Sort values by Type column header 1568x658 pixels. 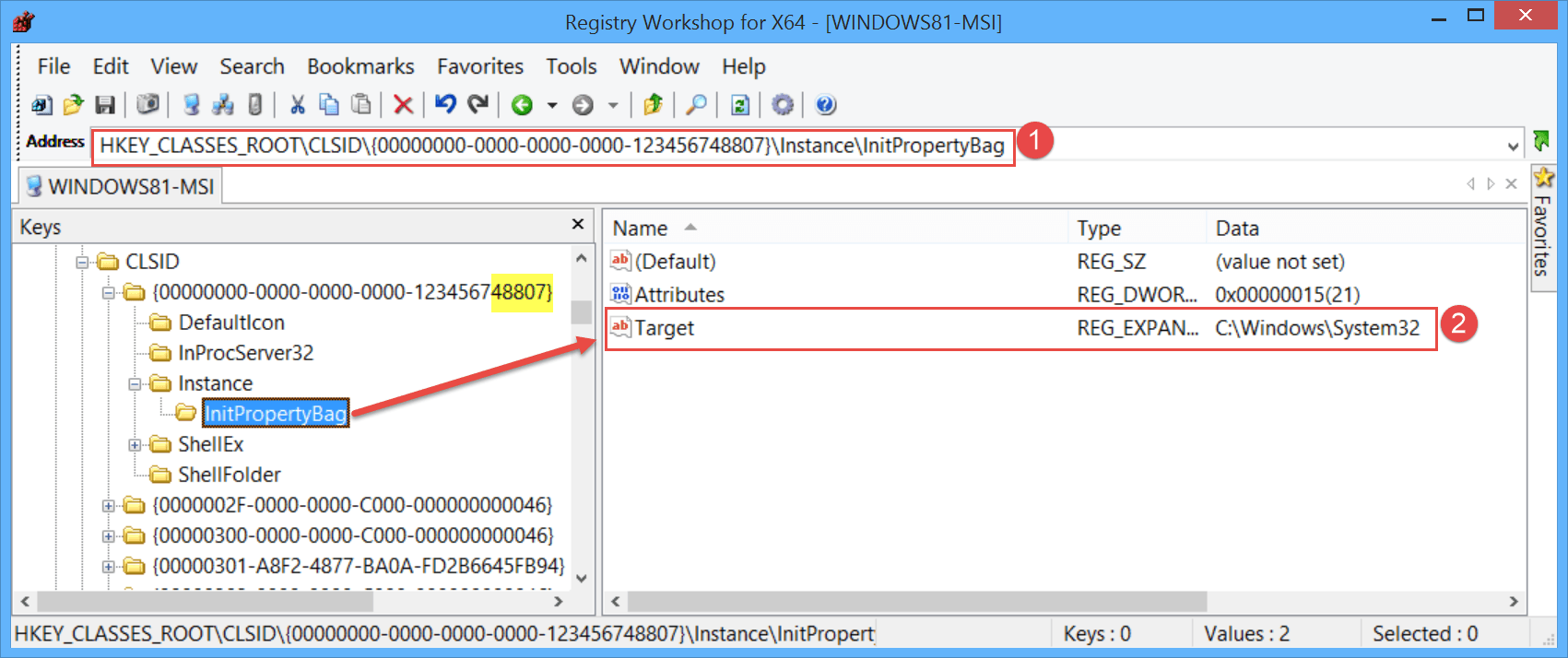click(x=1099, y=228)
